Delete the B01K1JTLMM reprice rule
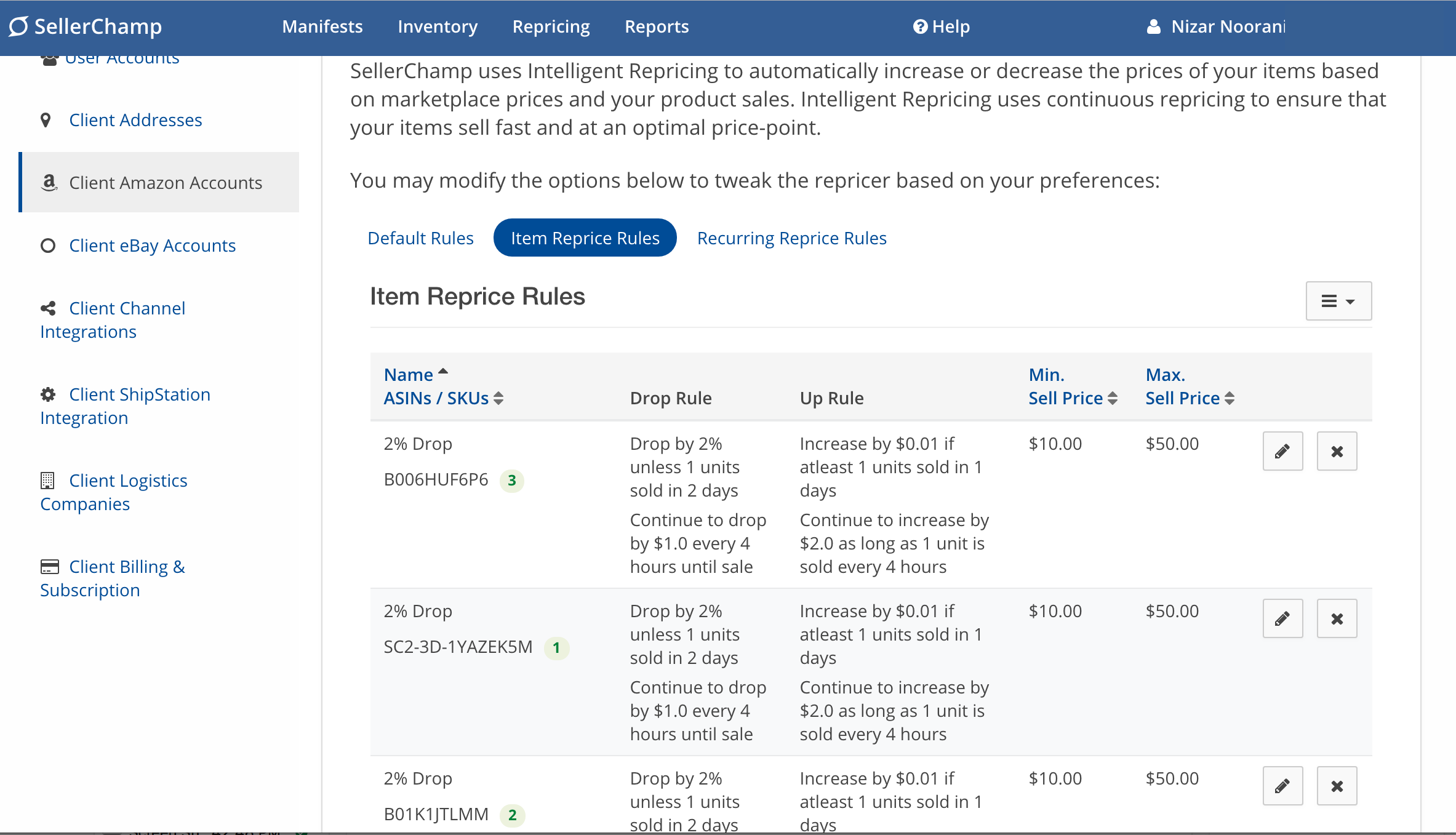Screen dimensions: 1456x835 tap(1337, 786)
